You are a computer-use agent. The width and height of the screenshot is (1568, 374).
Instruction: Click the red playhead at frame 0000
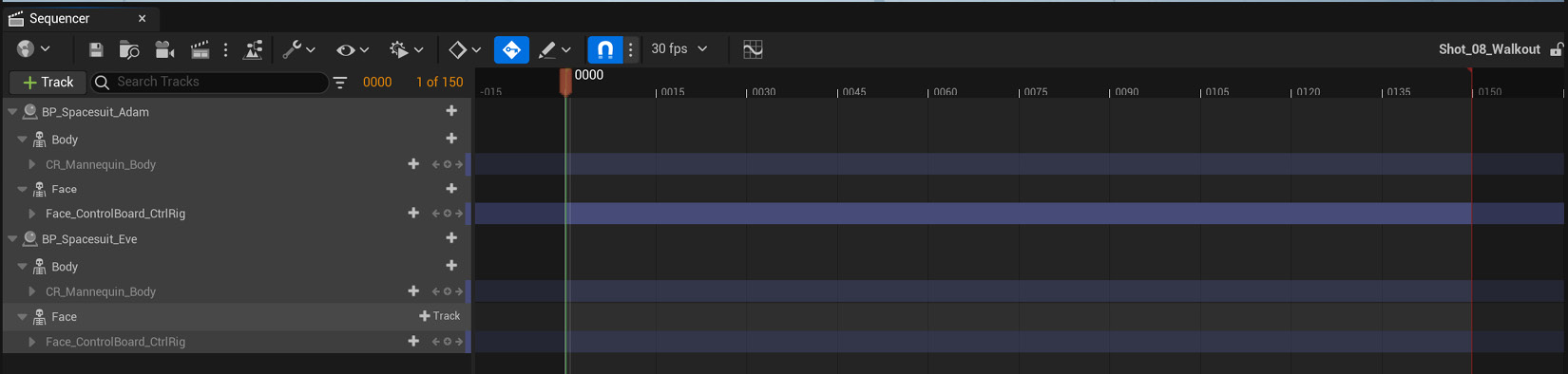tap(565, 82)
